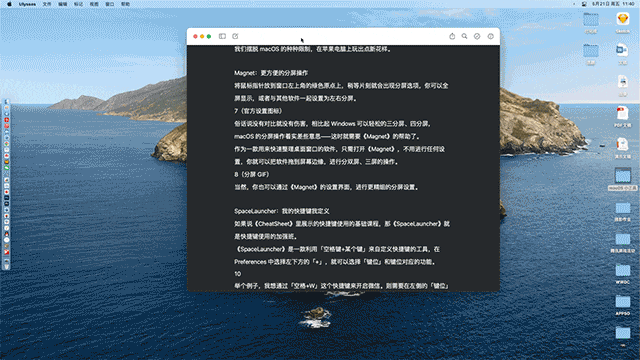Click the line containing only "10"
The height and width of the screenshot is (360, 640).
(238, 273)
